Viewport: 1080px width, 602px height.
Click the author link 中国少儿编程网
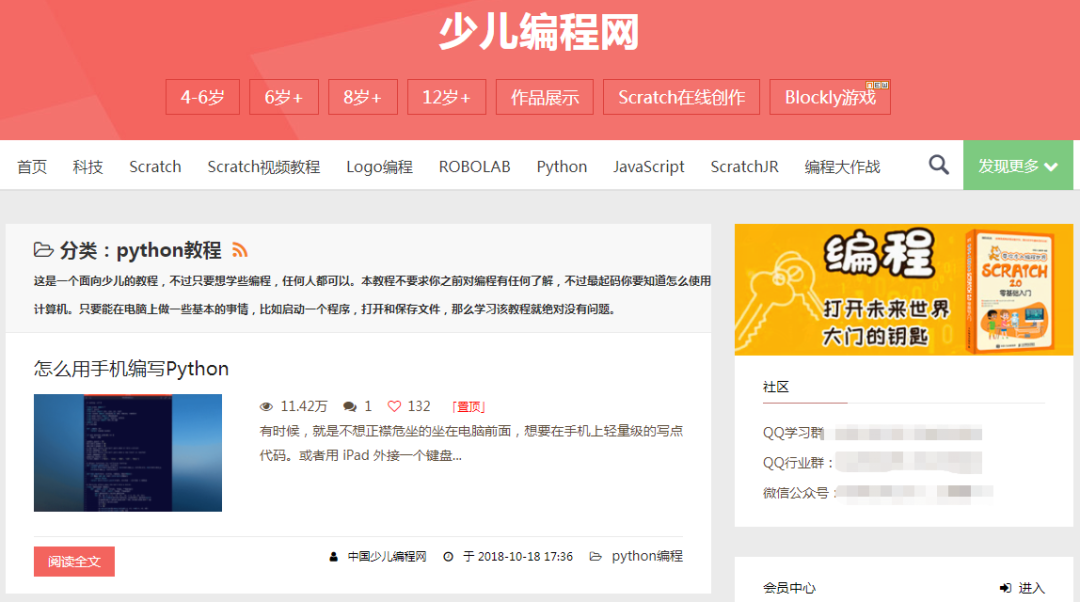(387, 557)
